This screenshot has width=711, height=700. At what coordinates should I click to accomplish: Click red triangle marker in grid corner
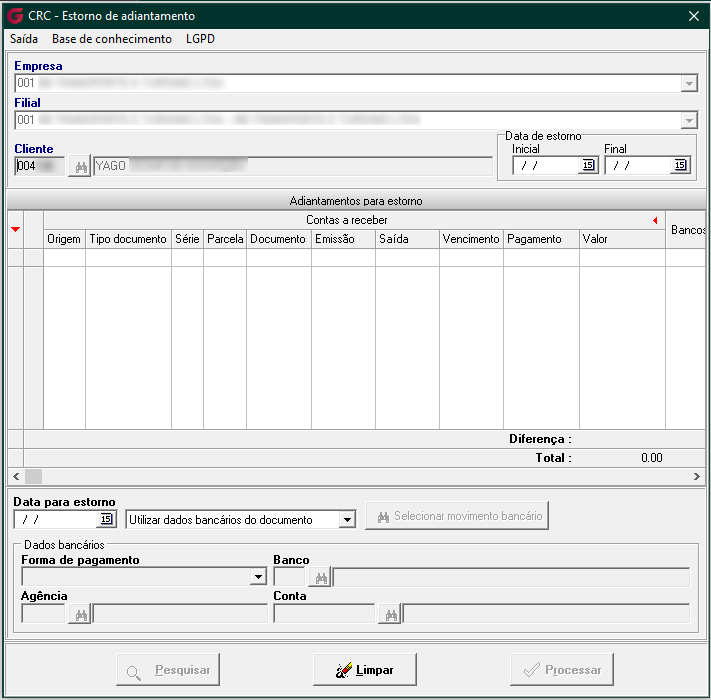15,229
